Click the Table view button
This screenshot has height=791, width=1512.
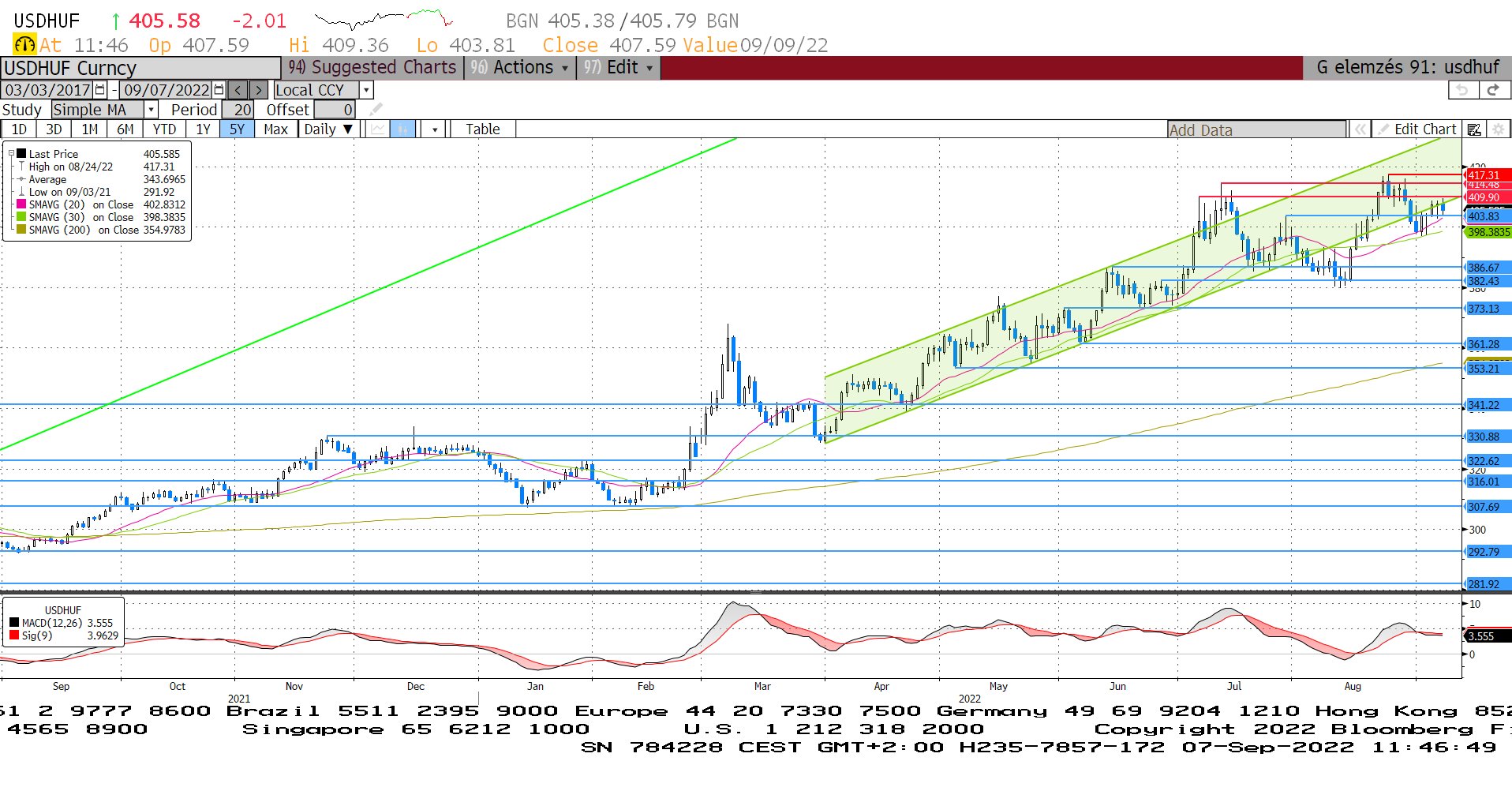482,129
